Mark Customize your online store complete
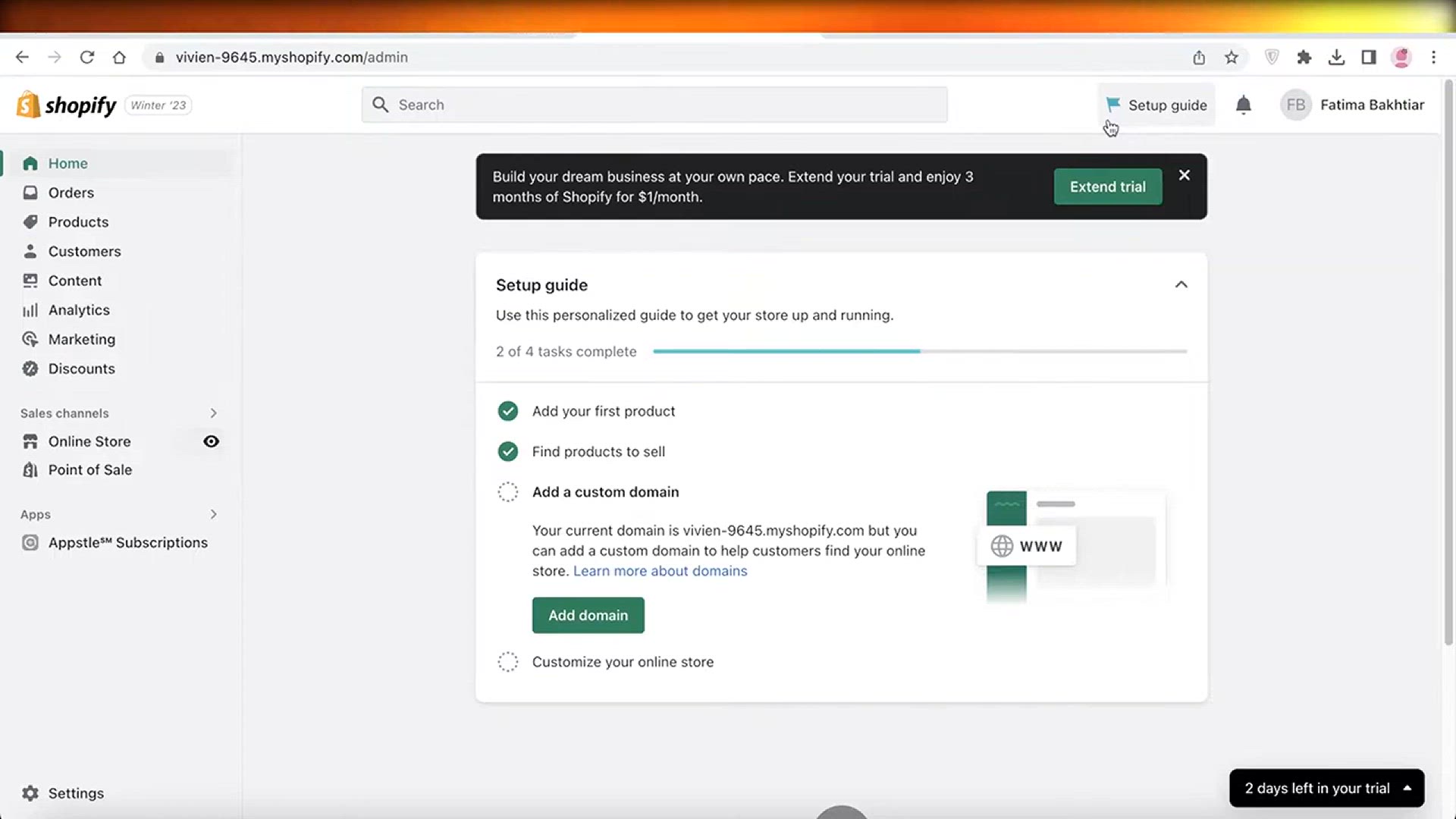This screenshot has height=819, width=1456. (507, 662)
